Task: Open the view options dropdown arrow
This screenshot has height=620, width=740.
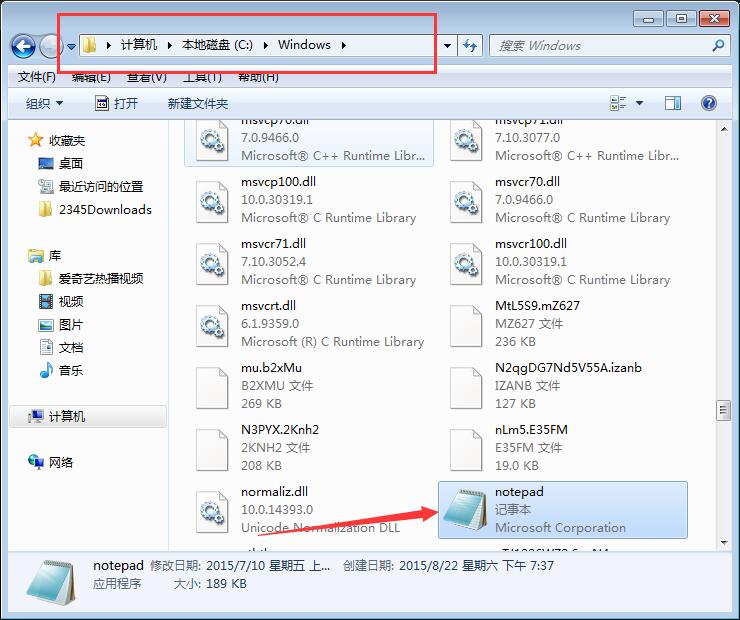Action: click(639, 103)
